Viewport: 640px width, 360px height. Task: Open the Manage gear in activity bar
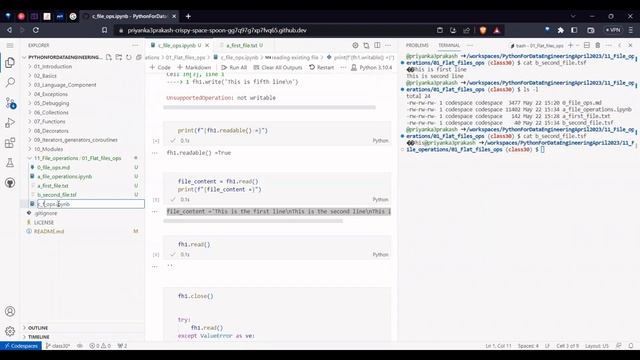tap(10, 331)
